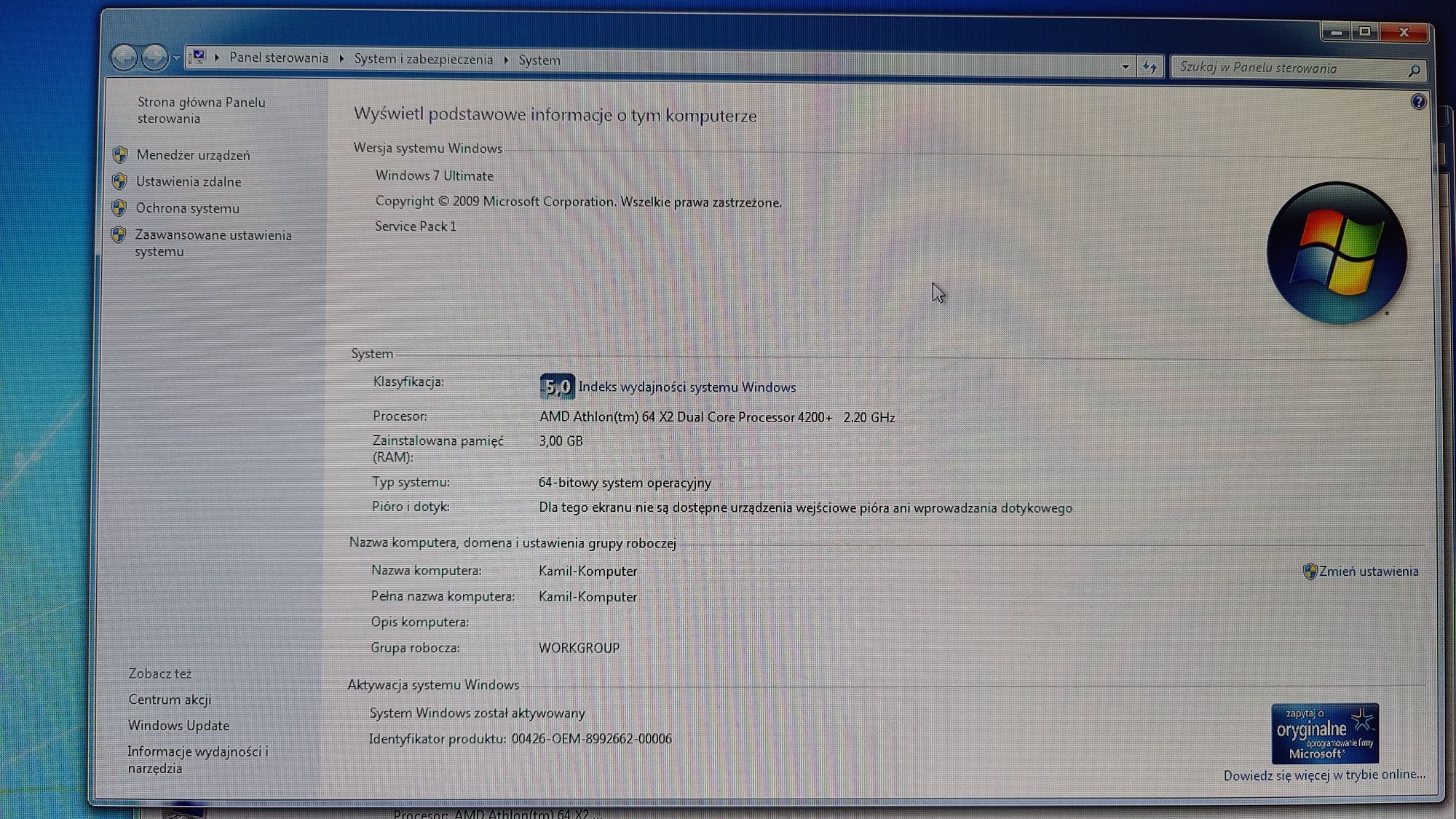Open Strona główna Panelu sterowania
This screenshot has width=1456, height=819.
click(x=201, y=110)
